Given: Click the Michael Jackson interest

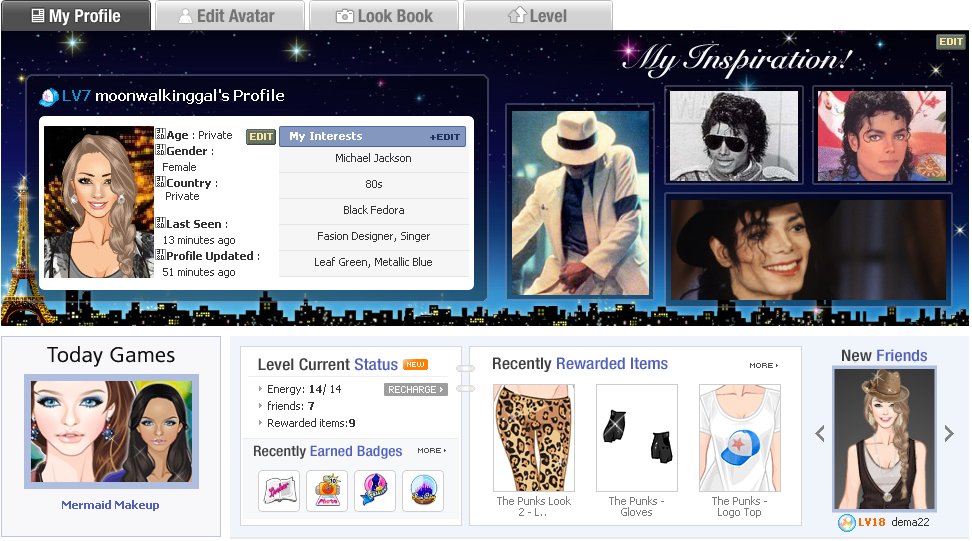Looking at the screenshot, I should 373,159.
